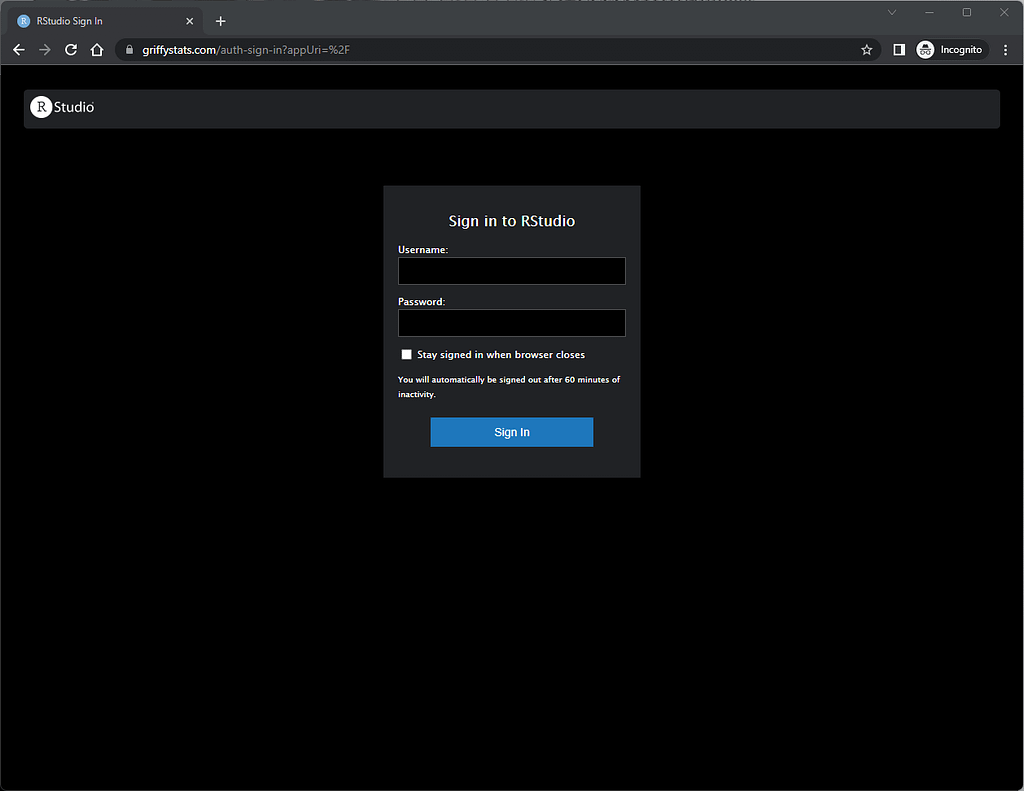Click the RStudio logo in header
This screenshot has width=1024, height=791.
(x=62, y=107)
